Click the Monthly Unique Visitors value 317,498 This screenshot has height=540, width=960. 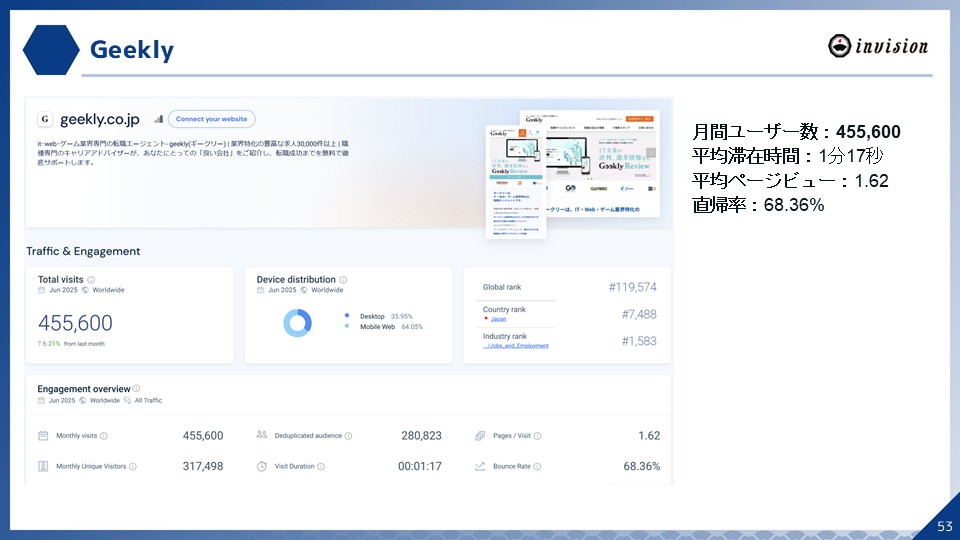click(x=203, y=467)
